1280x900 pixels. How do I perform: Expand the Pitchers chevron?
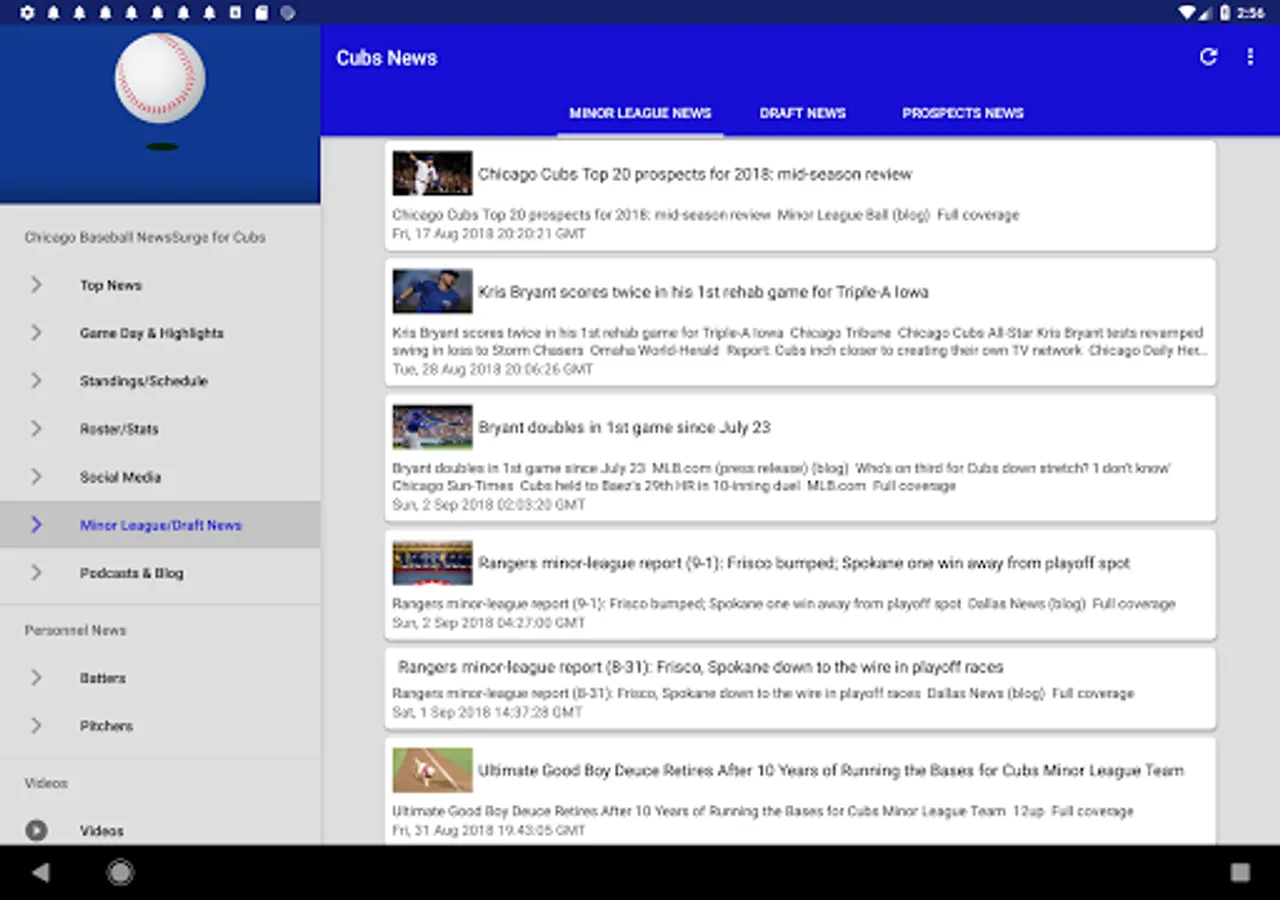tap(37, 726)
